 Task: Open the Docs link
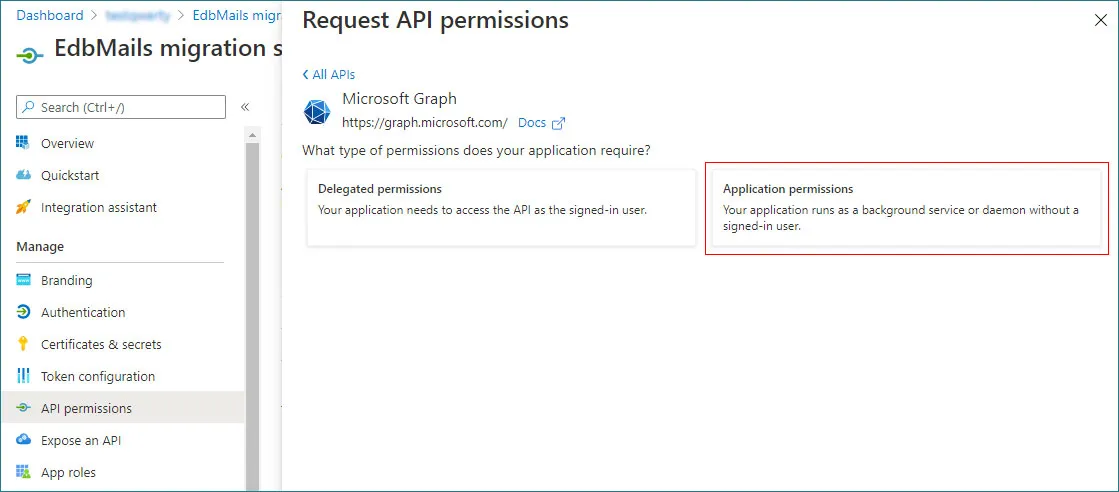[x=532, y=123]
